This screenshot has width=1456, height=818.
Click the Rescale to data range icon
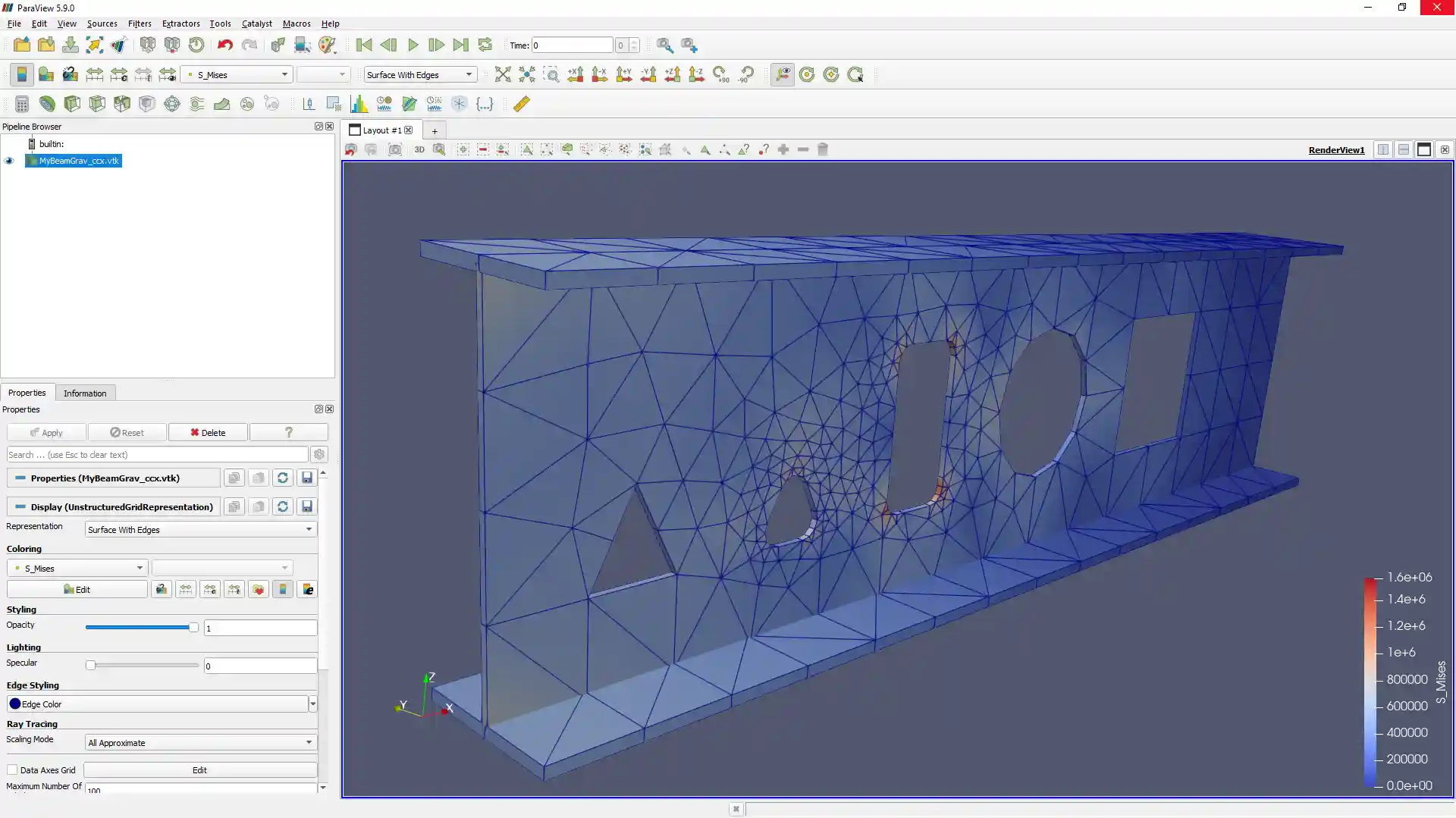[x=94, y=74]
